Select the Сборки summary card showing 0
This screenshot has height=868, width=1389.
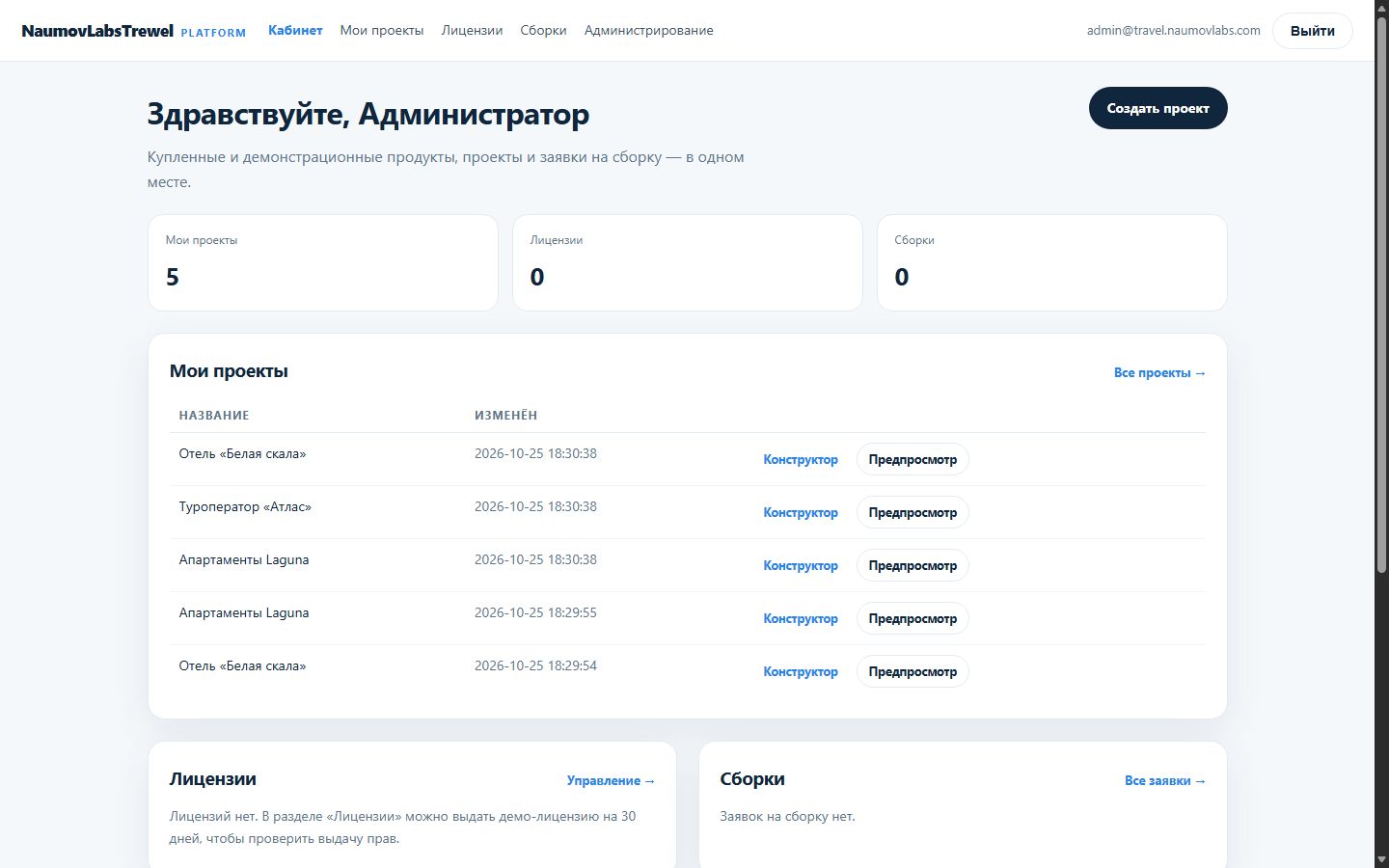(x=1052, y=262)
